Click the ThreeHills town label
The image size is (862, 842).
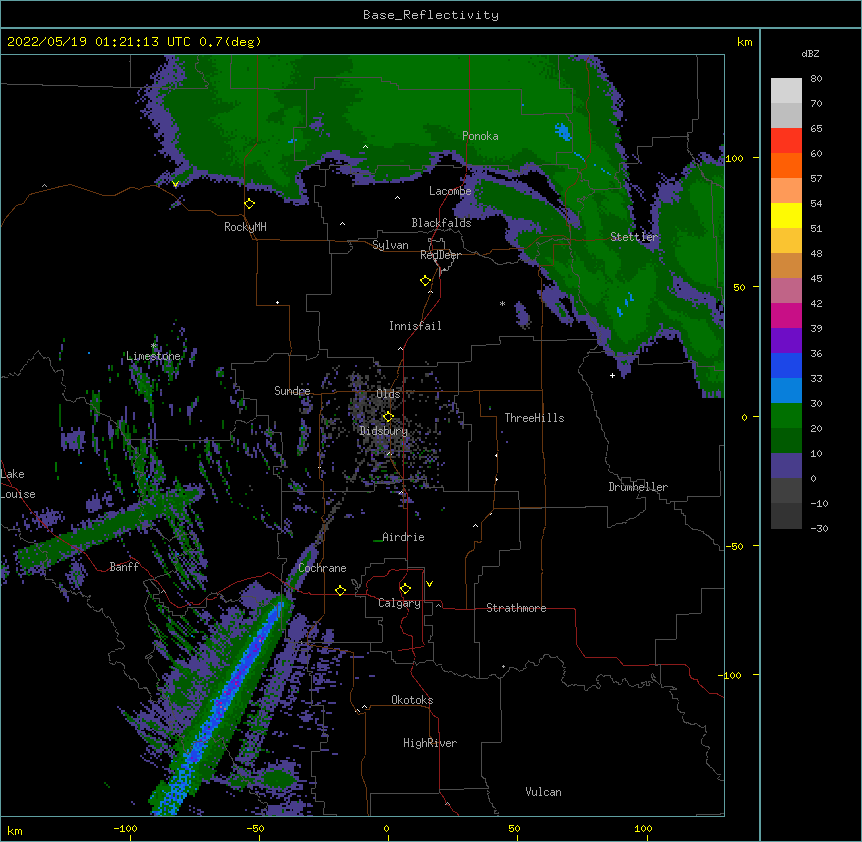coord(534,418)
